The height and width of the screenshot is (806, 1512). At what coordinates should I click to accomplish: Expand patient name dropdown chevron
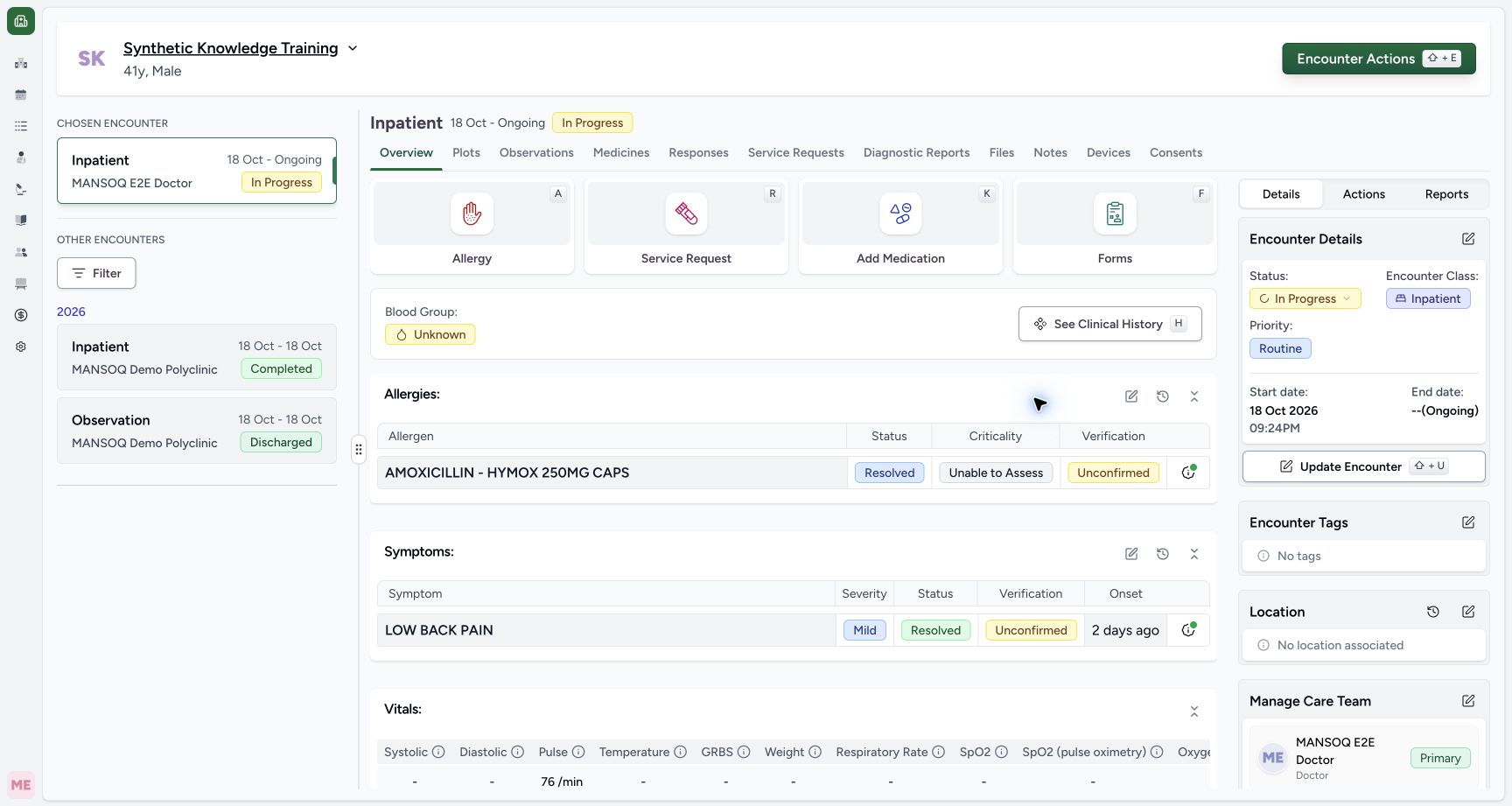(x=353, y=48)
